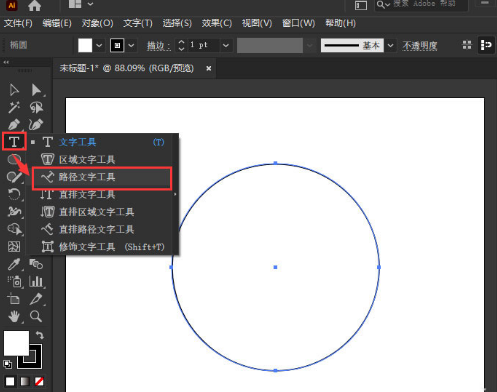Select the Shape Builder tool

(x=14, y=229)
